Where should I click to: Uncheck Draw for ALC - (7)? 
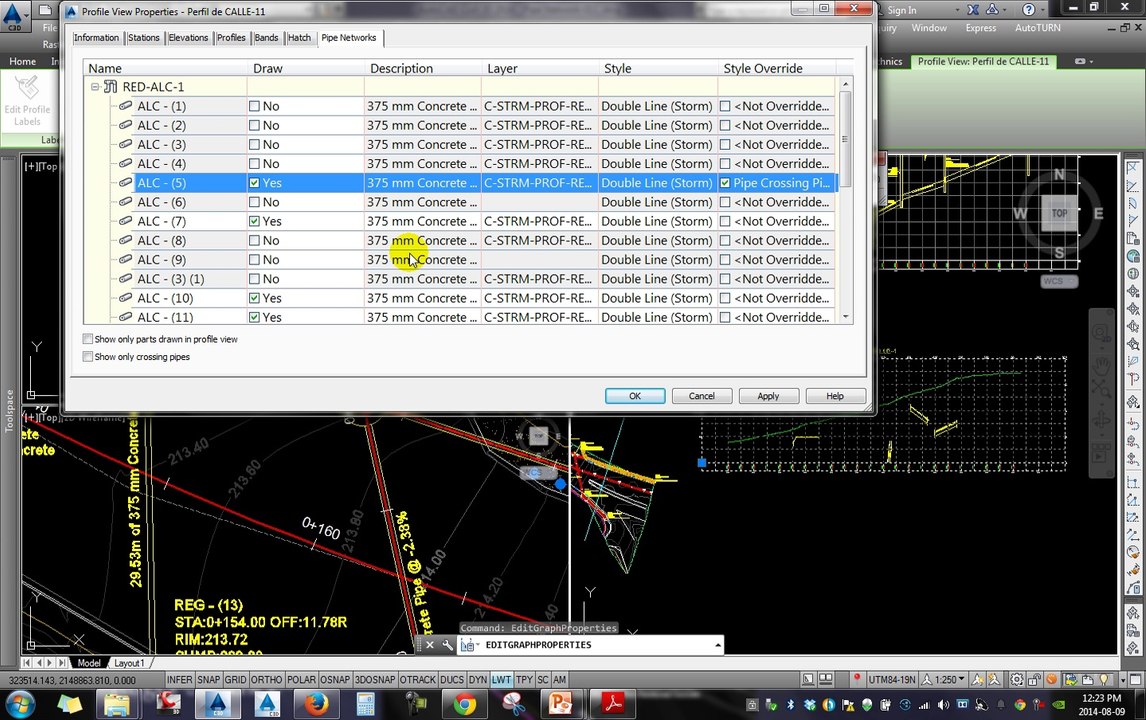pos(254,221)
